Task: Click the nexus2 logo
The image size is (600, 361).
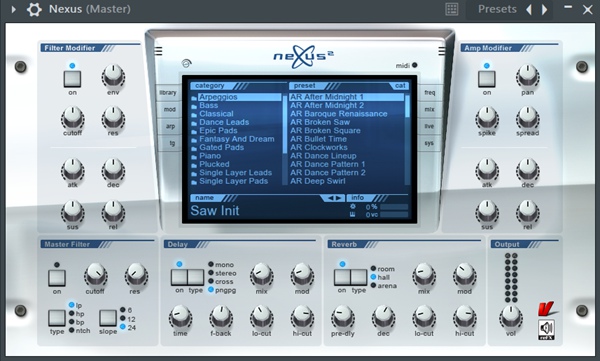Action: 303,57
